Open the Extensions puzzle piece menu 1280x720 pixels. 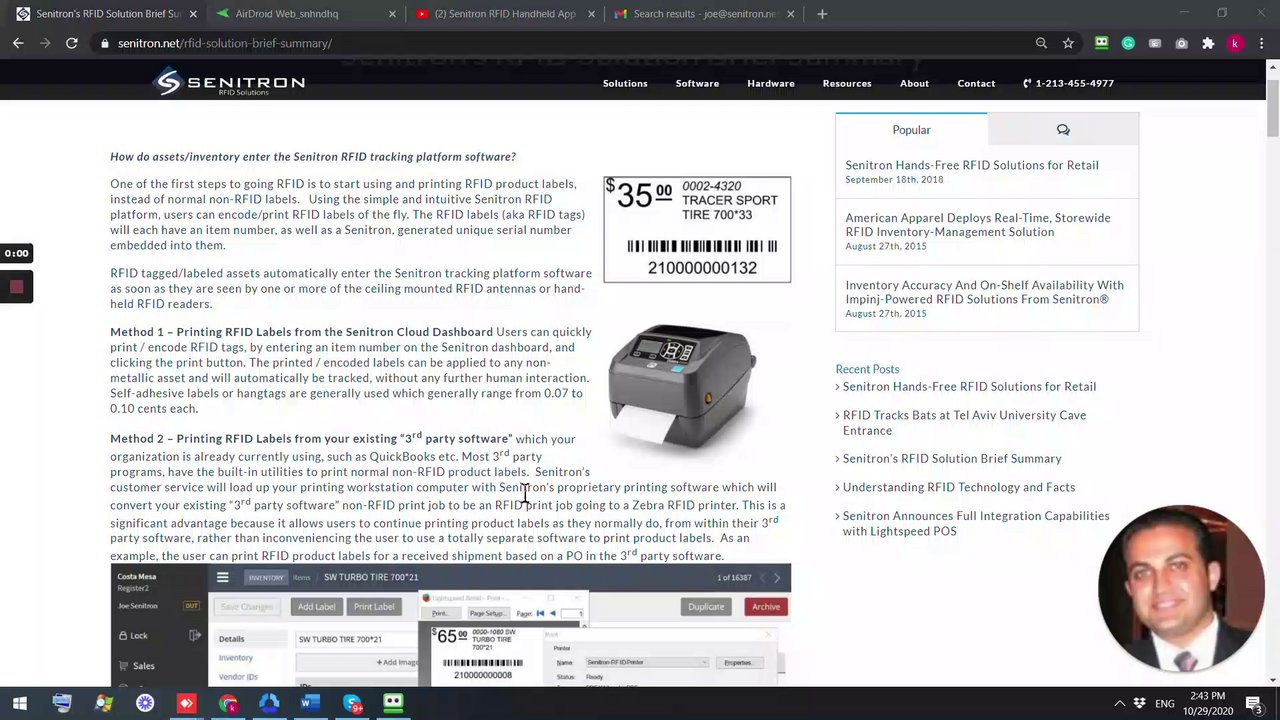pyautogui.click(x=1208, y=43)
